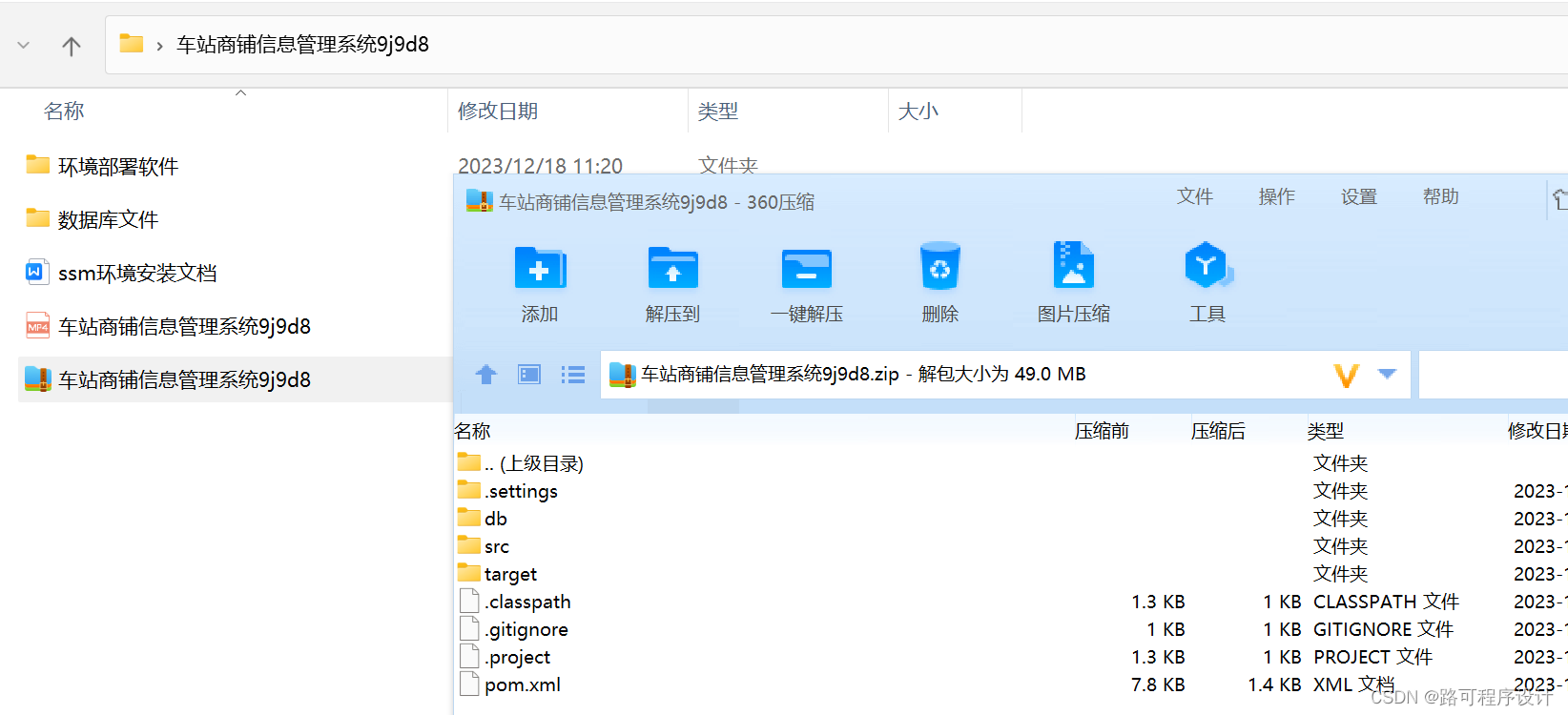Image resolution: width=1568 pixels, height=715 pixels.
Task: Click the 1.4 KB compressed size cell
Action: [1274, 684]
